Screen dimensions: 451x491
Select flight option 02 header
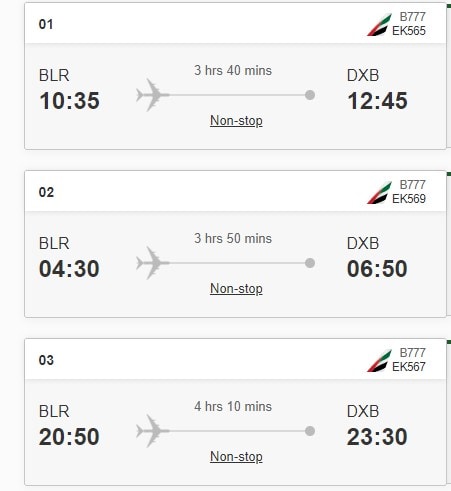point(235,191)
